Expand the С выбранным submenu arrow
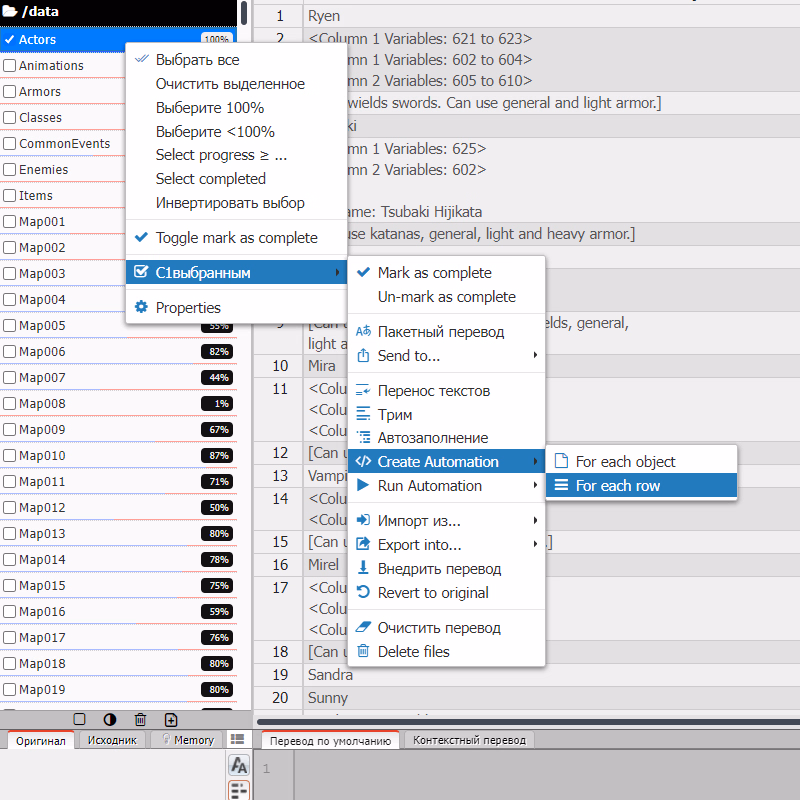Image resolution: width=800 pixels, height=800 pixels. (x=337, y=272)
